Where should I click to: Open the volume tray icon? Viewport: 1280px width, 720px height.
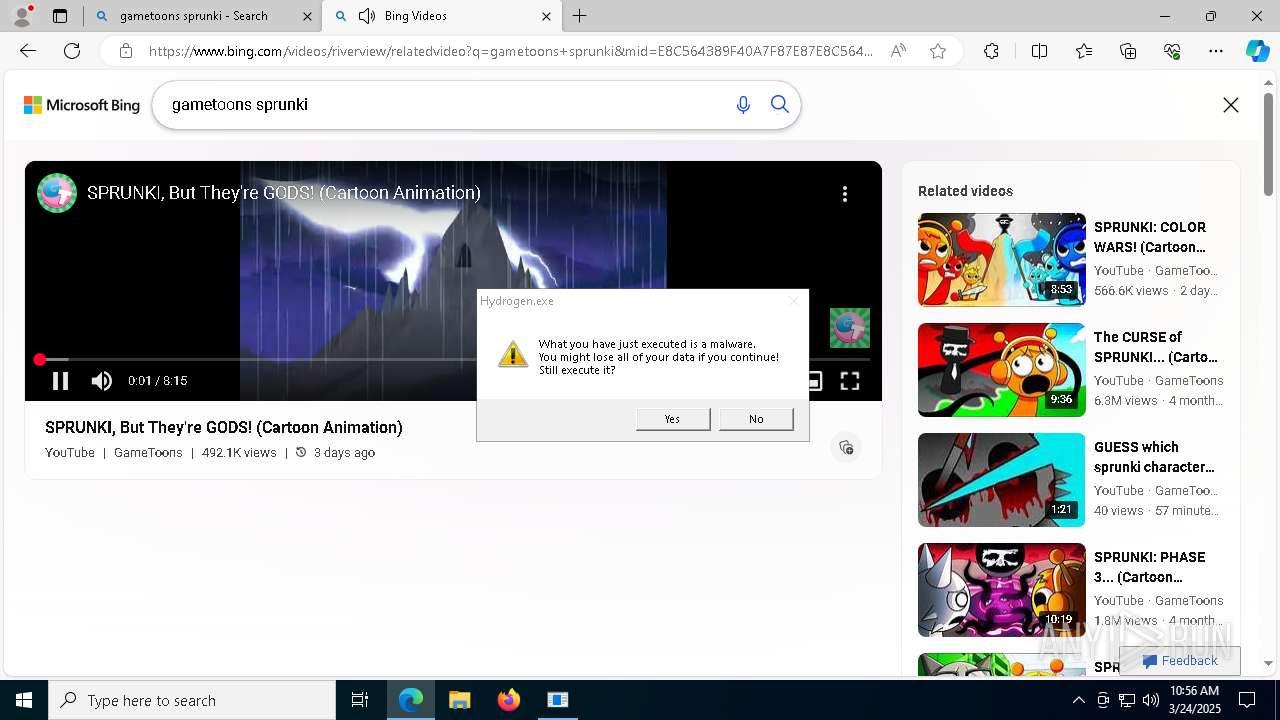pos(1151,700)
